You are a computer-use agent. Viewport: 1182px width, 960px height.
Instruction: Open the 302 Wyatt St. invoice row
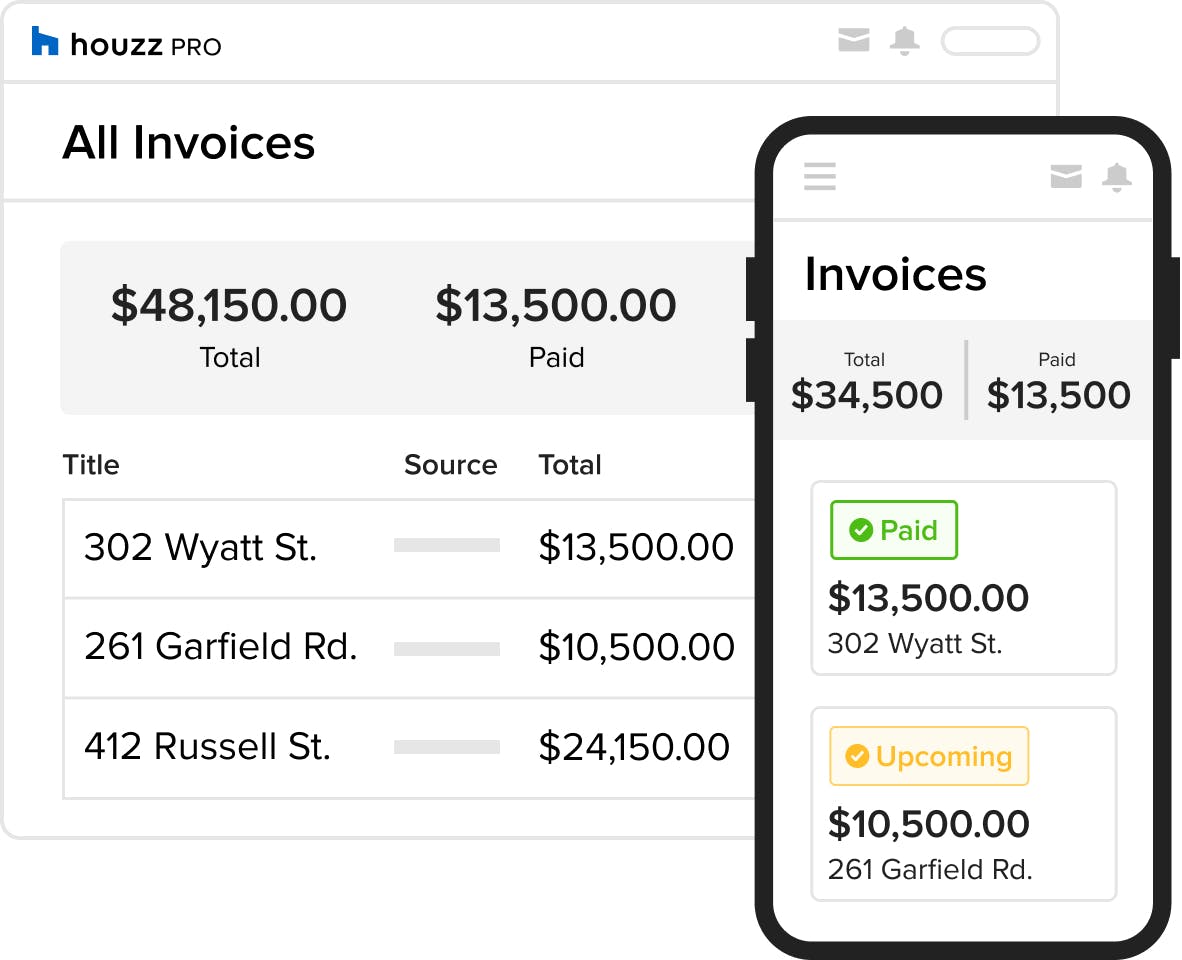pos(200,548)
